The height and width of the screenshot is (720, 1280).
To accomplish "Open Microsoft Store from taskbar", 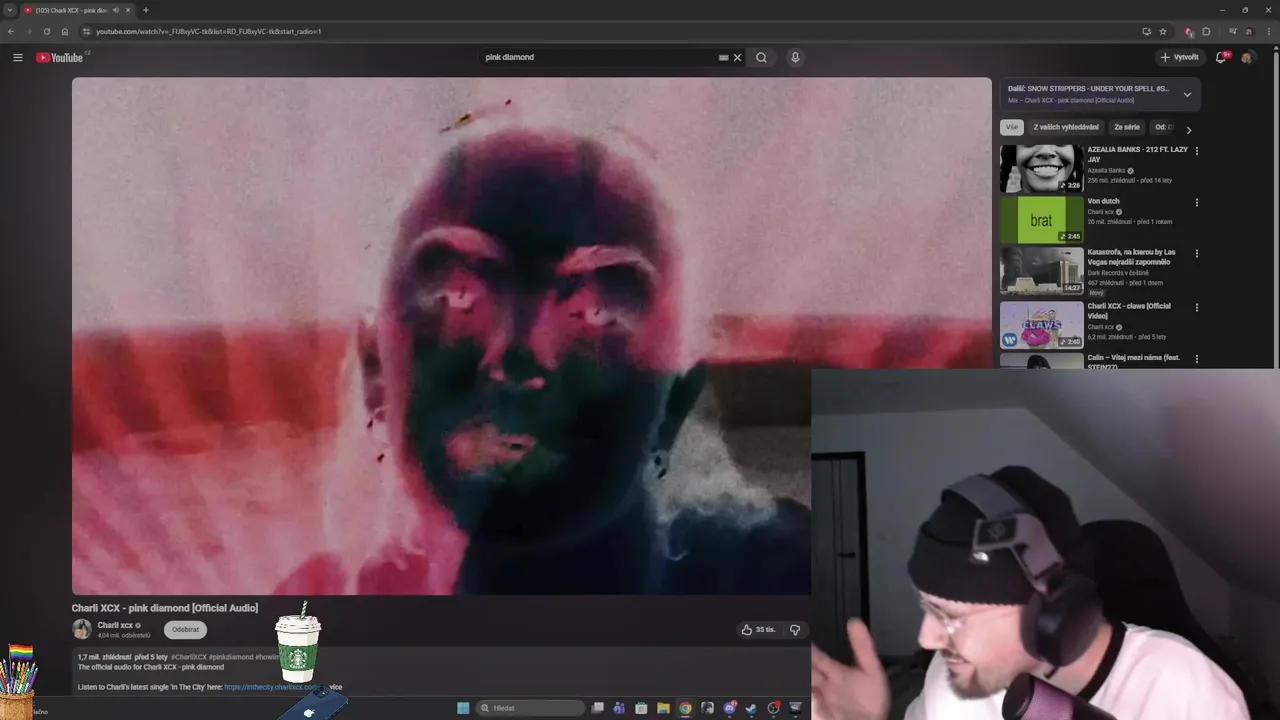I will pyautogui.click(x=641, y=708).
